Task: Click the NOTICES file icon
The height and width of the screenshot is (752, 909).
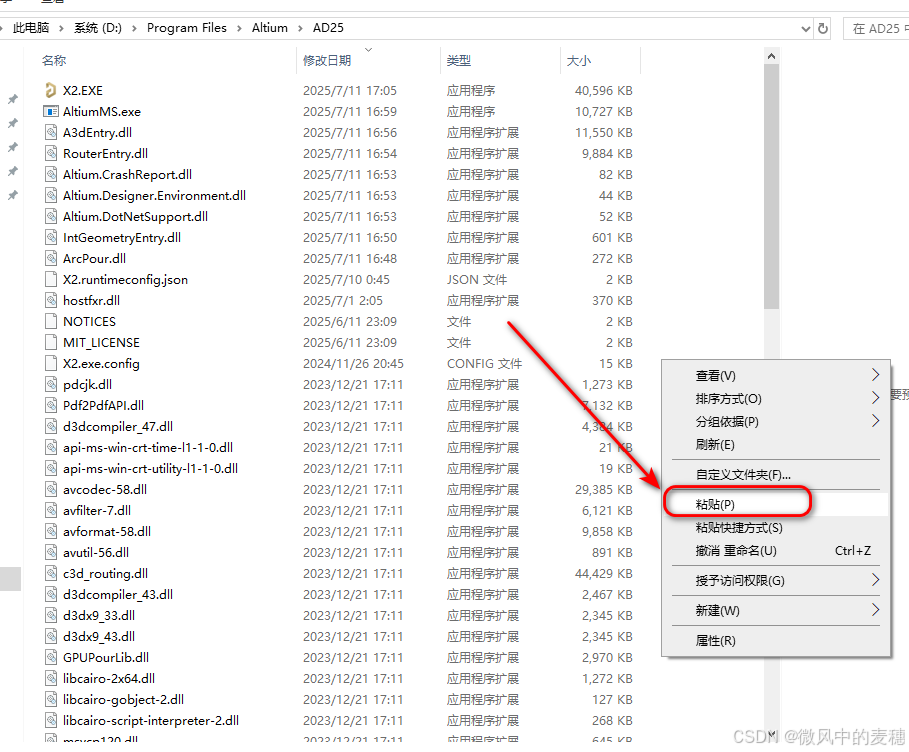Action: coord(51,321)
